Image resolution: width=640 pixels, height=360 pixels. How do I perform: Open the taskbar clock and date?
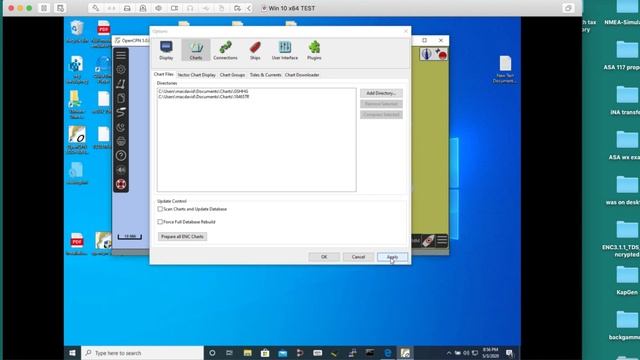click(x=491, y=353)
